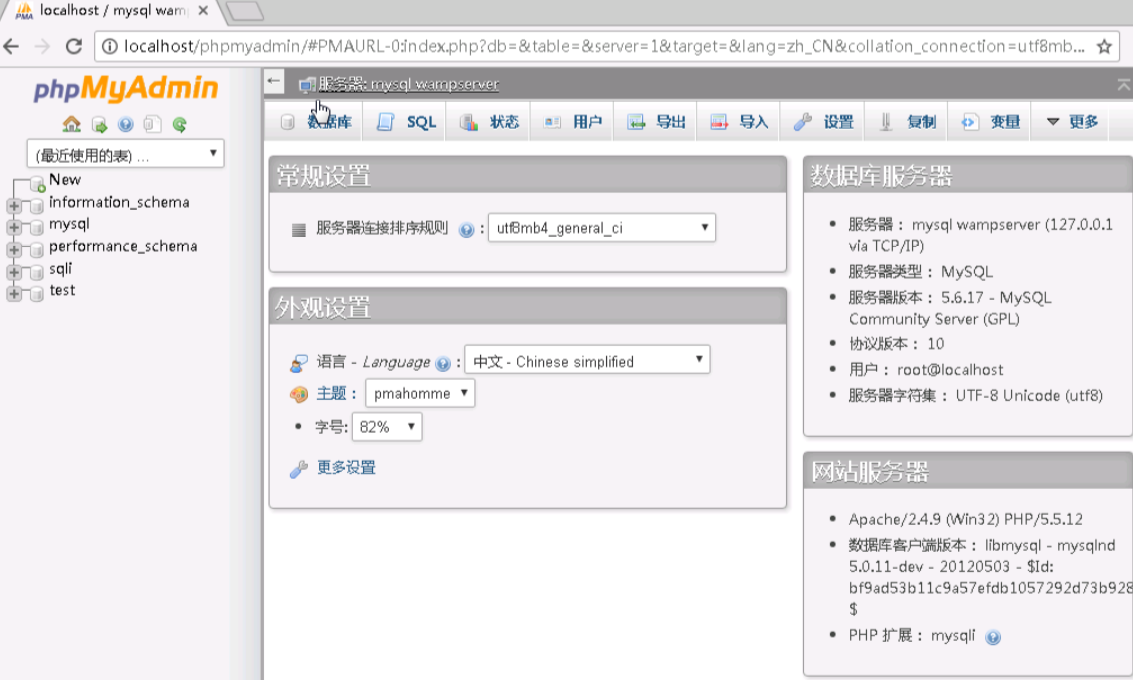Click the collapse top panel icon at right
The image size is (1133, 680).
[1124, 85]
